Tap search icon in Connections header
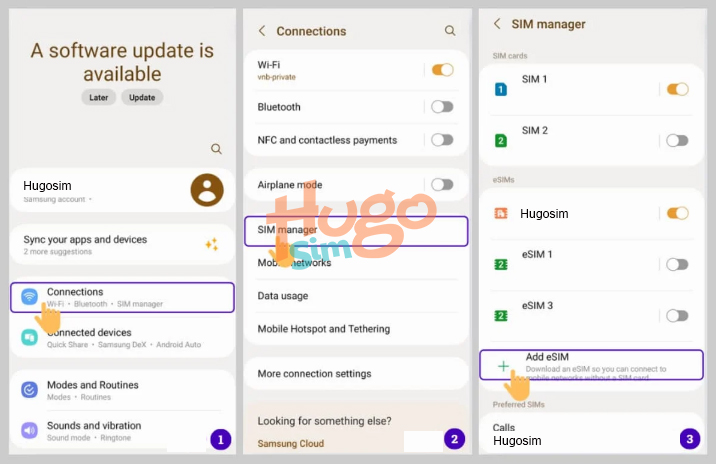The width and height of the screenshot is (716, 464). tap(450, 31)
